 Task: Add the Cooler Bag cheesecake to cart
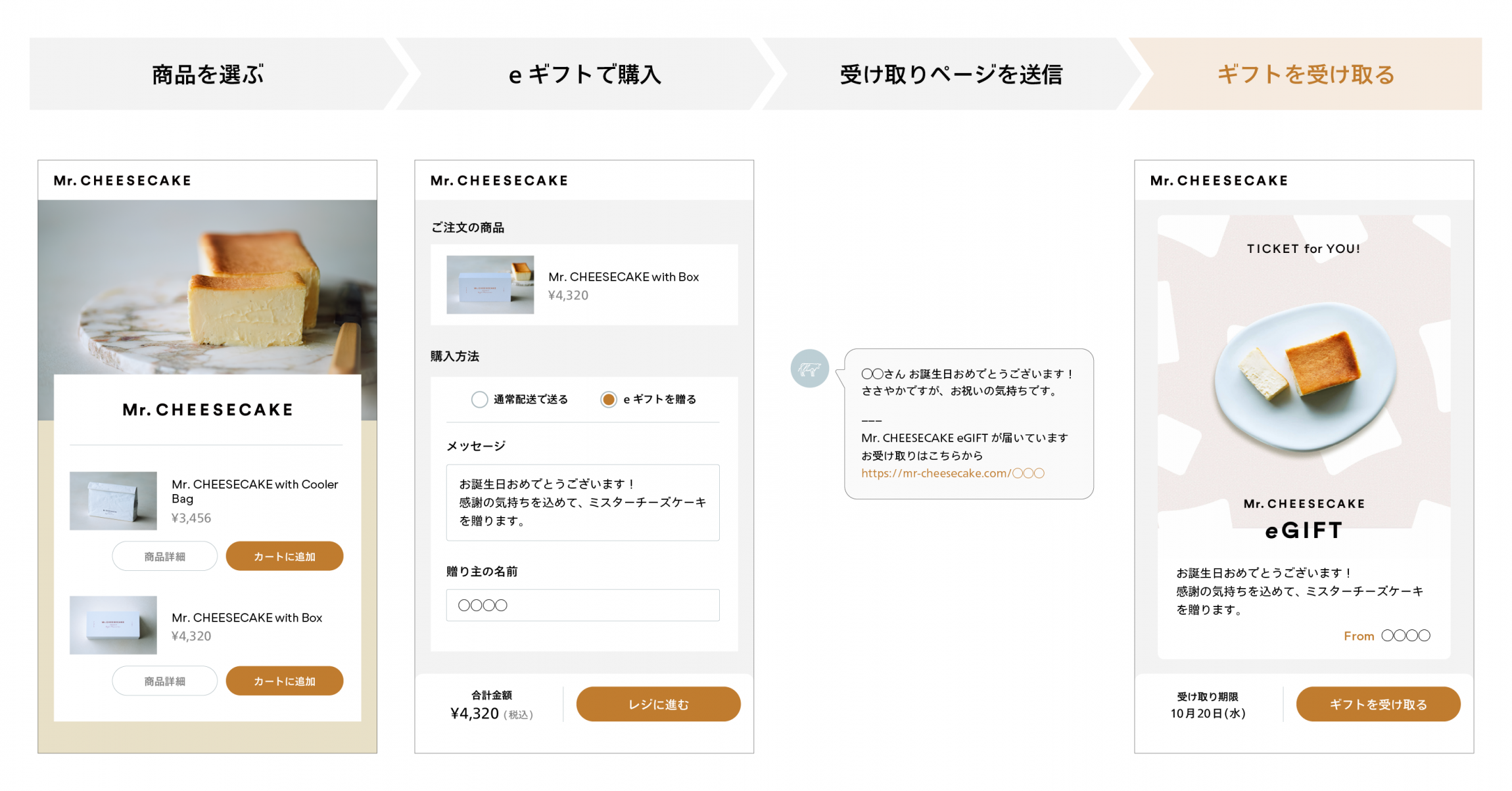(x=285, y=556)
